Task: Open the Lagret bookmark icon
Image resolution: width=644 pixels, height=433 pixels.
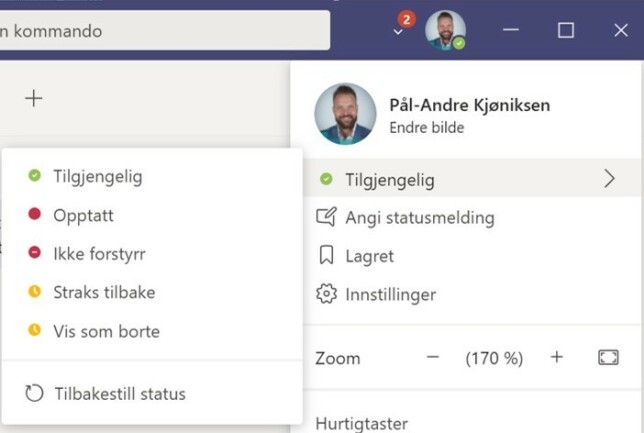Action: pos(327,255)
